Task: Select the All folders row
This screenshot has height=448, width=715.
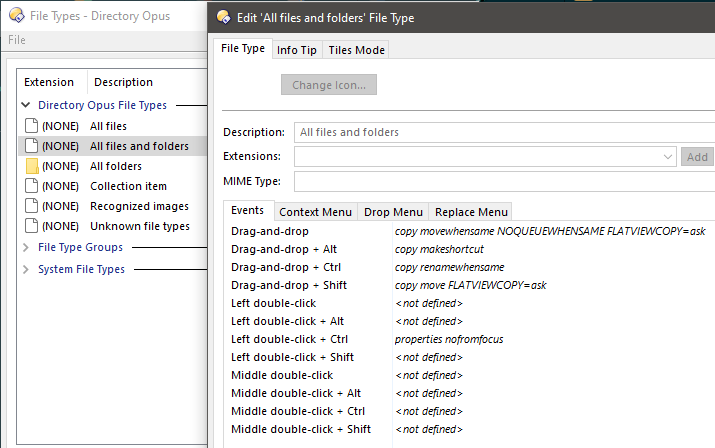Action: 113,166
